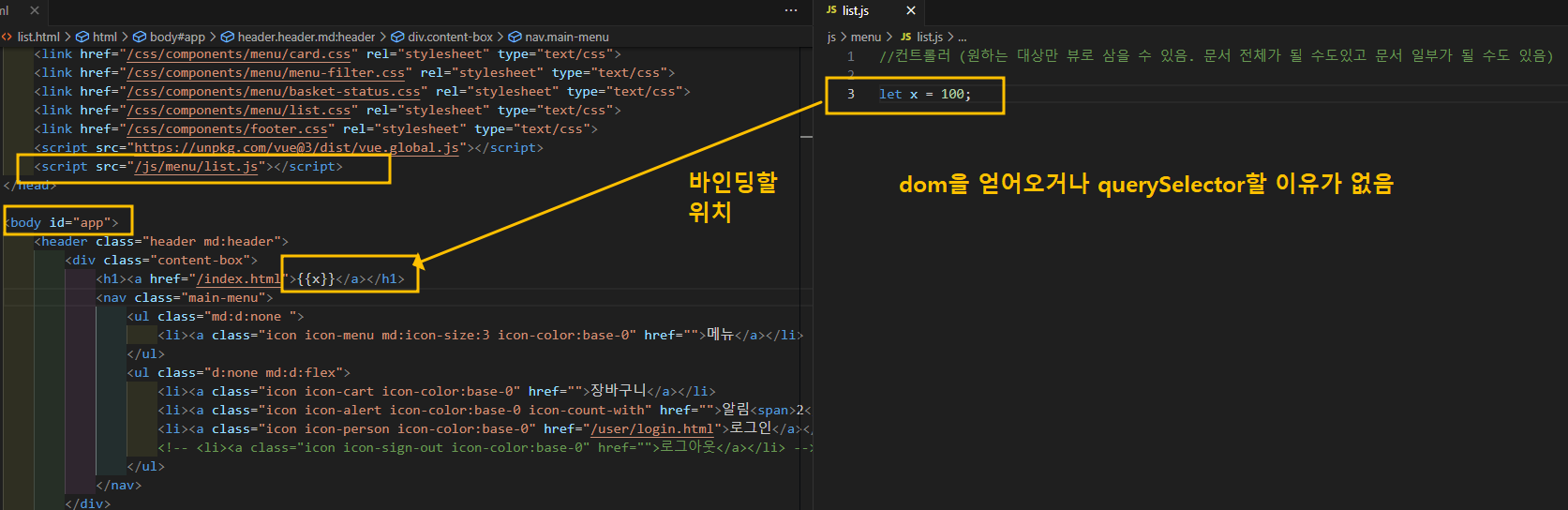This screenshot has width=1568, height=510.
Task: Click the 장바구니 link text in code
Action: (x=619, y=391)
